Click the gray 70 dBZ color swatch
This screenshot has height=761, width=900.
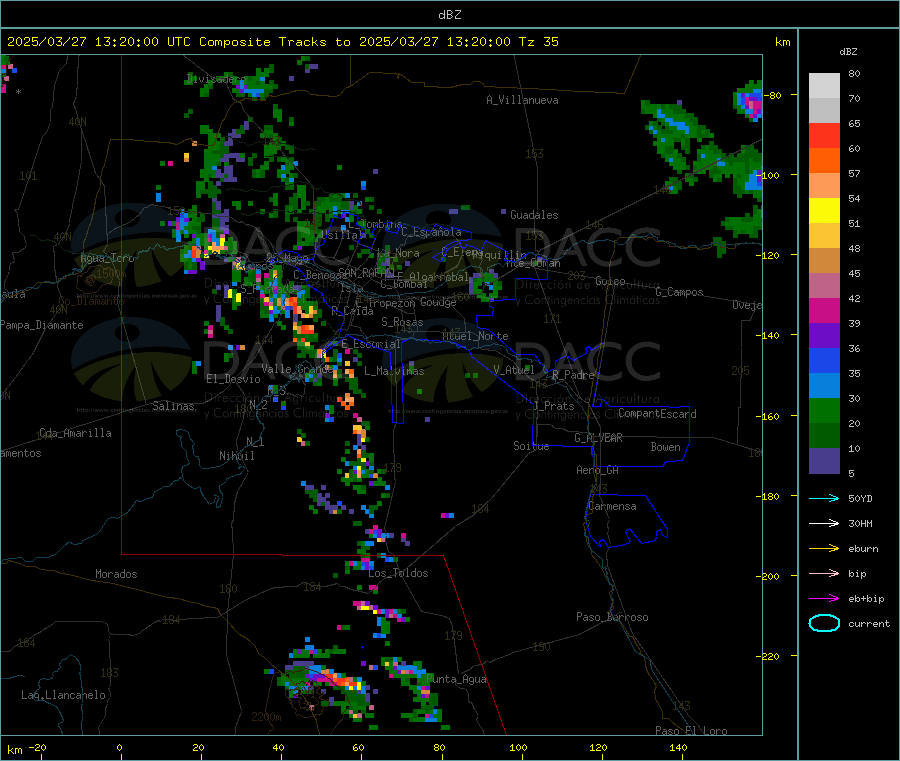pos(824,111)
